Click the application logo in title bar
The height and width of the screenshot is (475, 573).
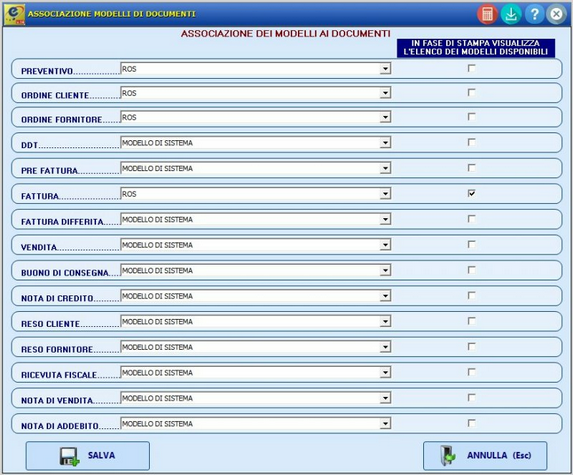pyautogui.click(x=14, y=14)
